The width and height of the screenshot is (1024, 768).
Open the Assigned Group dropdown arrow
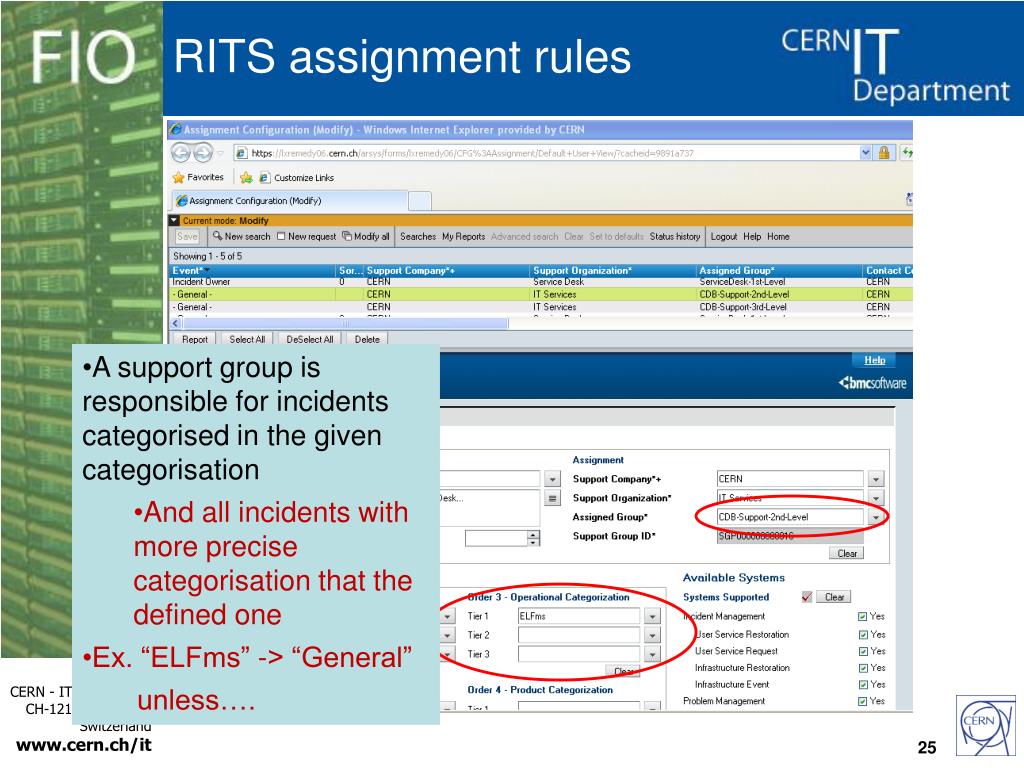pyautogui.click(x=875, y=517)
